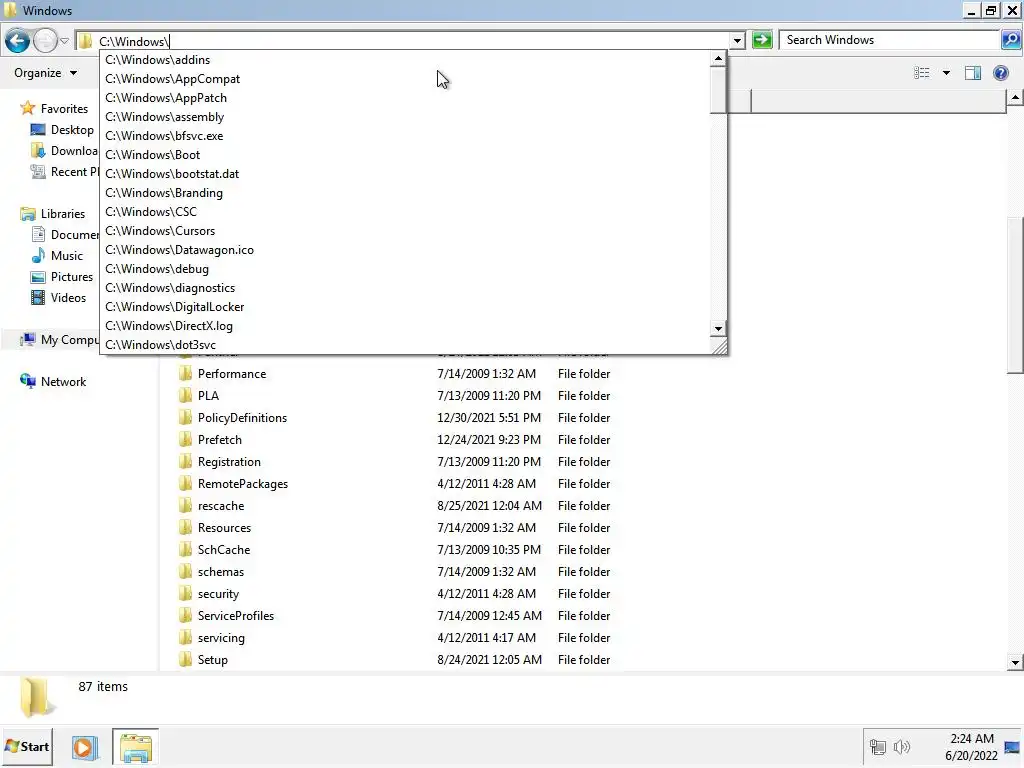Select the rescache folder
Viewport: 1024px width, 768px height.
221,505
